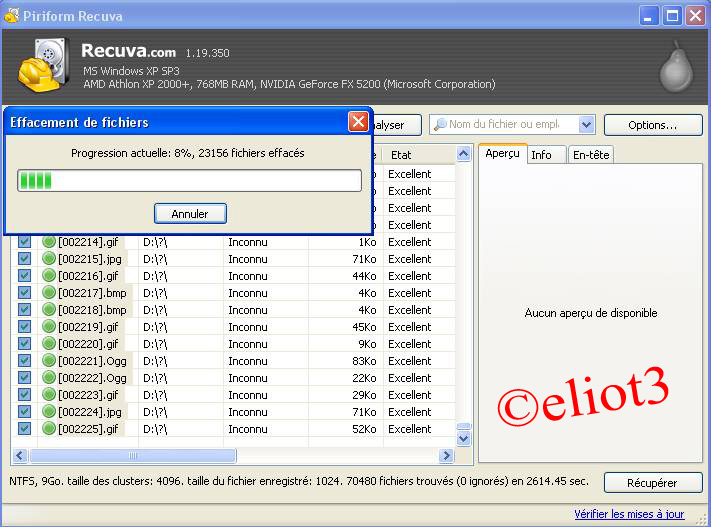Click the 'Progression actuelle: 8%' label
The width and height of the screenshot is (711, 527).
pos(188,153)
